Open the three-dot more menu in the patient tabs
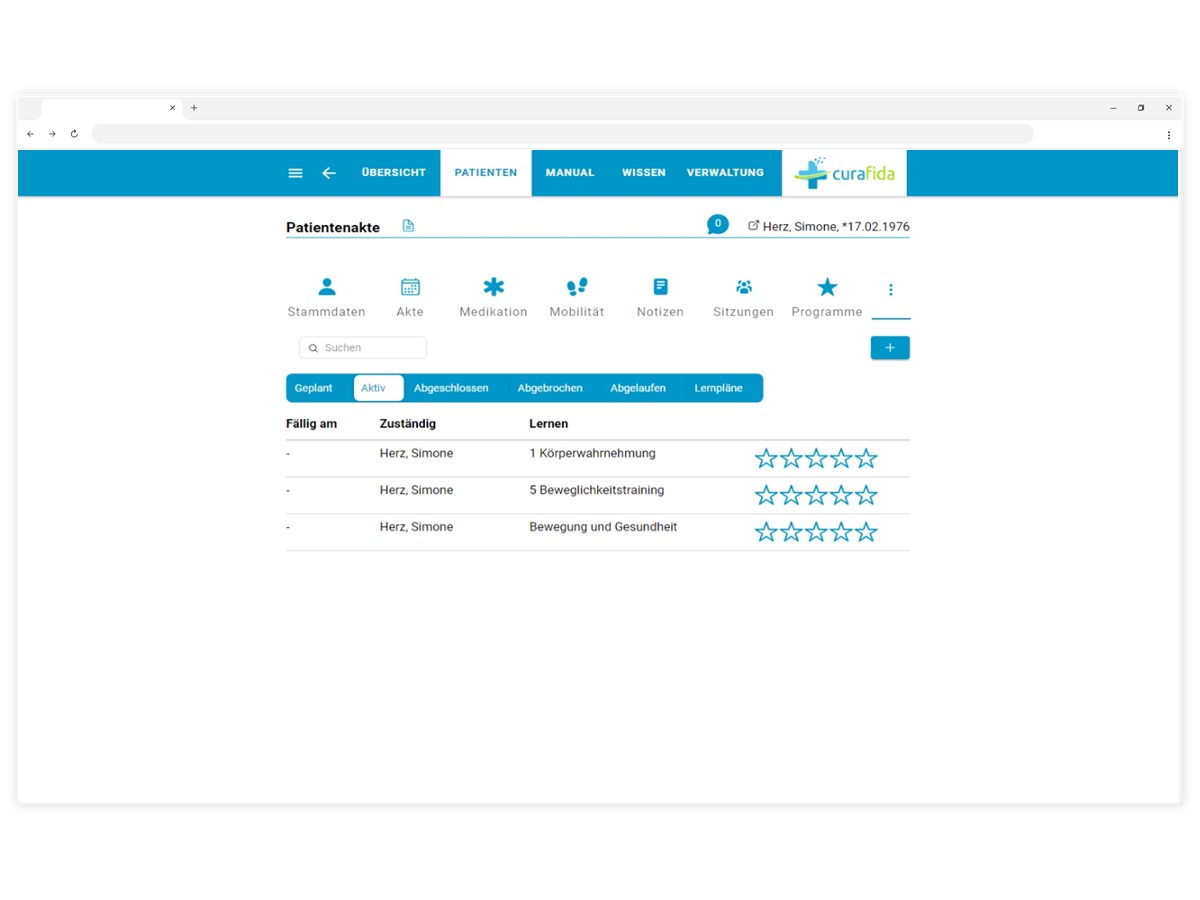 point(890,290)
